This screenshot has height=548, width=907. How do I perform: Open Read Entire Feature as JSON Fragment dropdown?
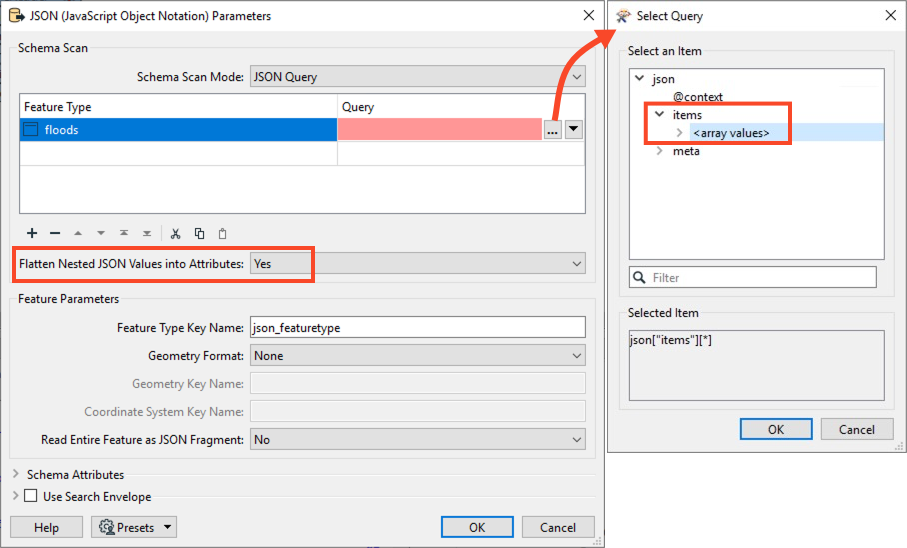[418, 439]
